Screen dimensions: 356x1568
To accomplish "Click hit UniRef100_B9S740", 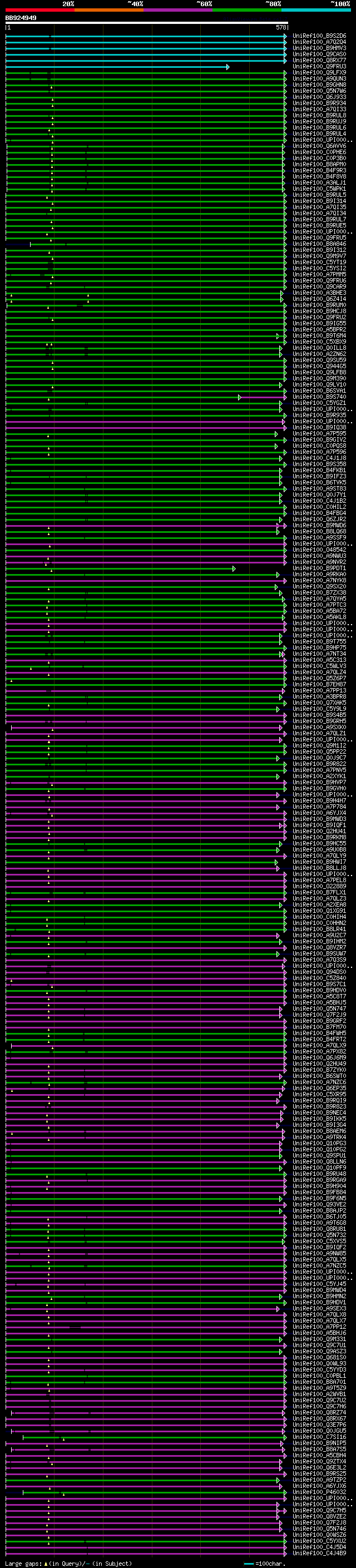I will click(319, 397).
